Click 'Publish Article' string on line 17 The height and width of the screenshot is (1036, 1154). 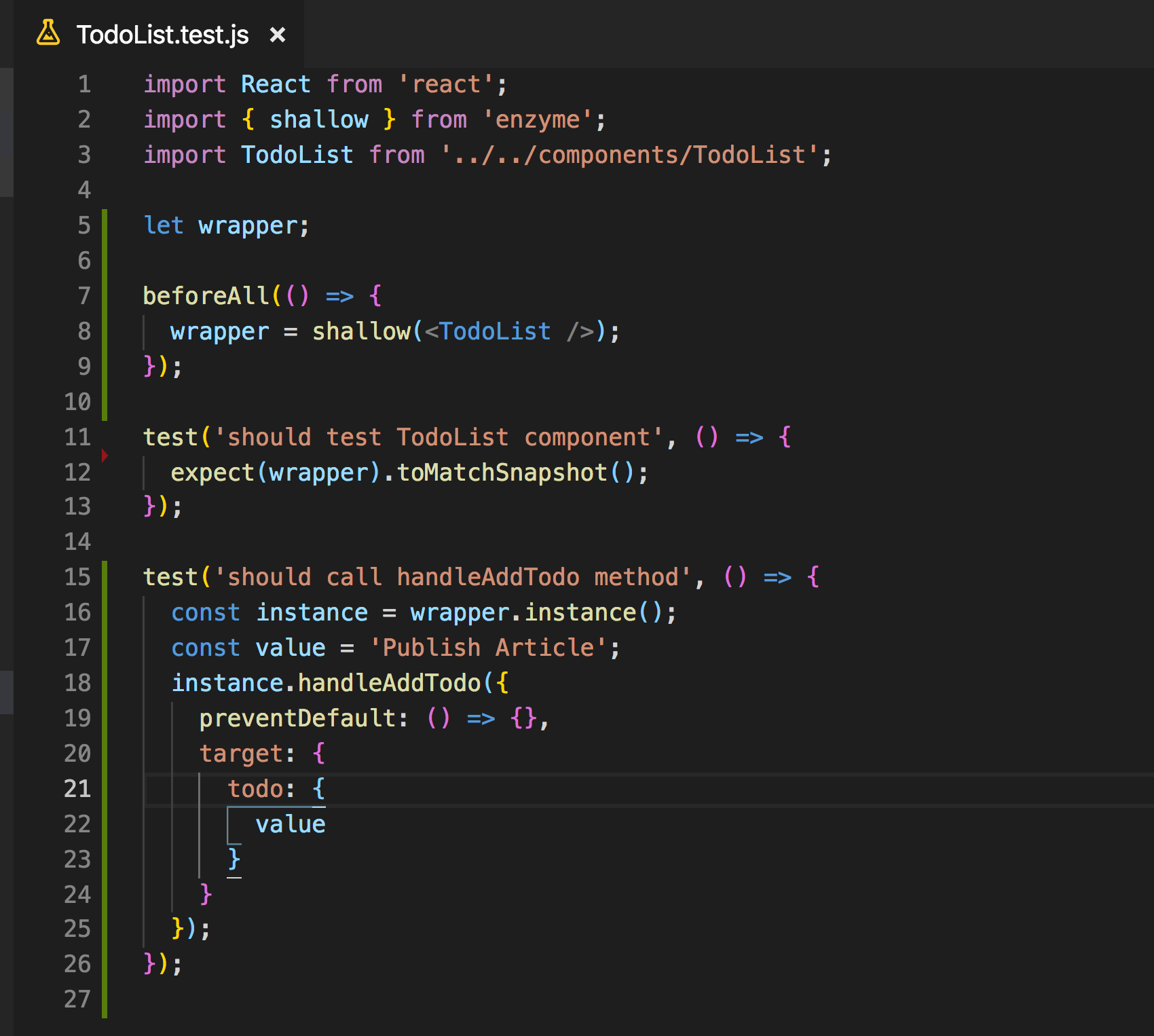pyautogui.click(x=488, y=648)
